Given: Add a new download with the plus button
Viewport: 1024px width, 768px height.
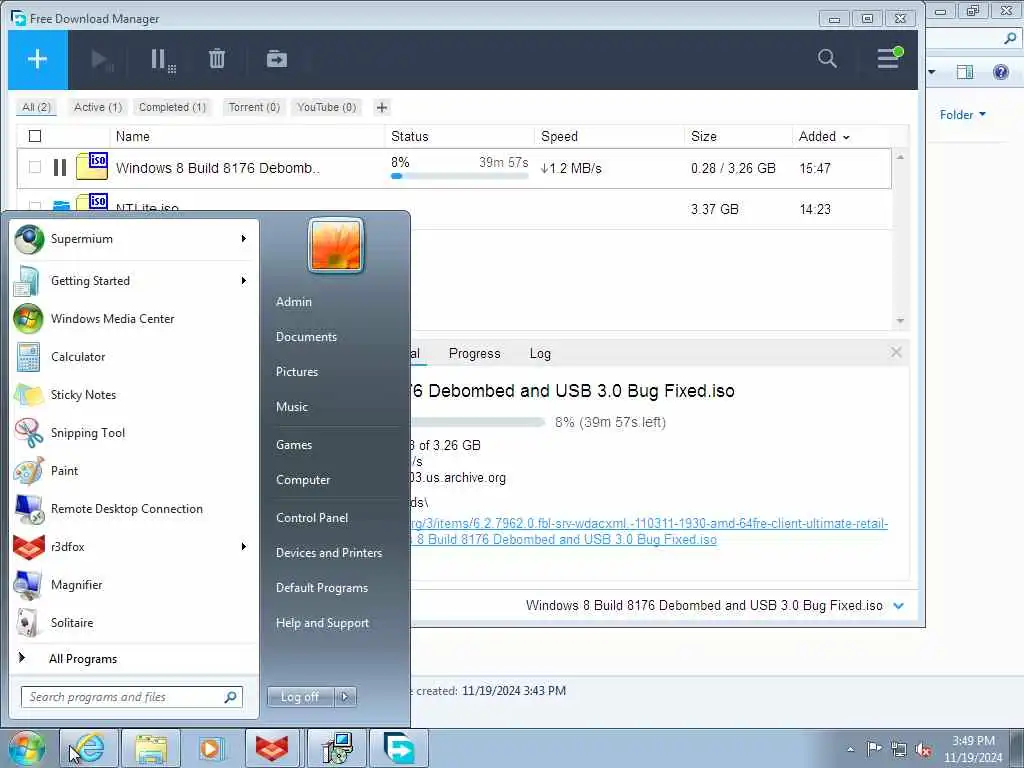Looking at the screenshot, I should [x=37, y=59].
